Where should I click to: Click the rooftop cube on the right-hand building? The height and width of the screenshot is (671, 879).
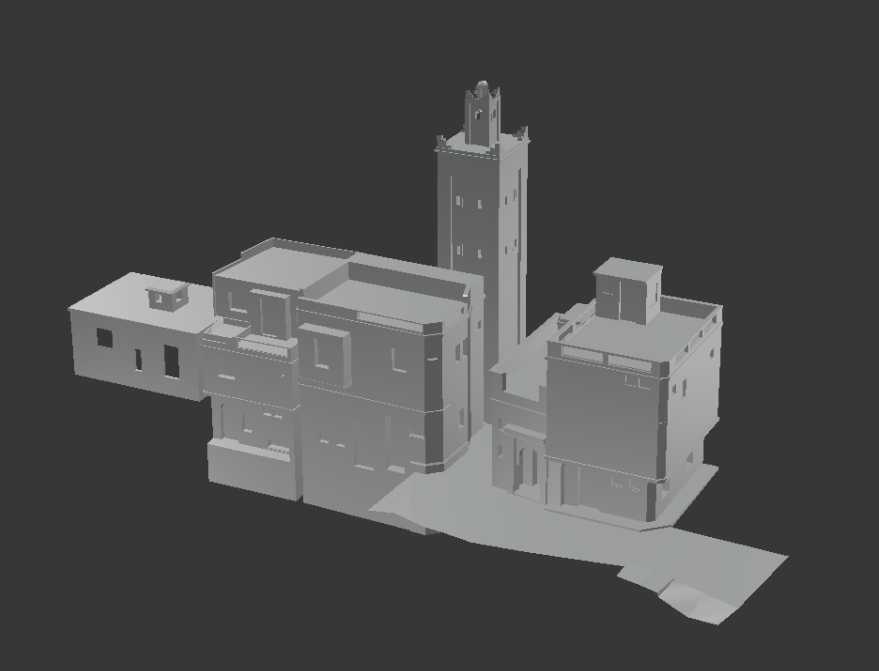pyautogui.click(x=628, y=290)
